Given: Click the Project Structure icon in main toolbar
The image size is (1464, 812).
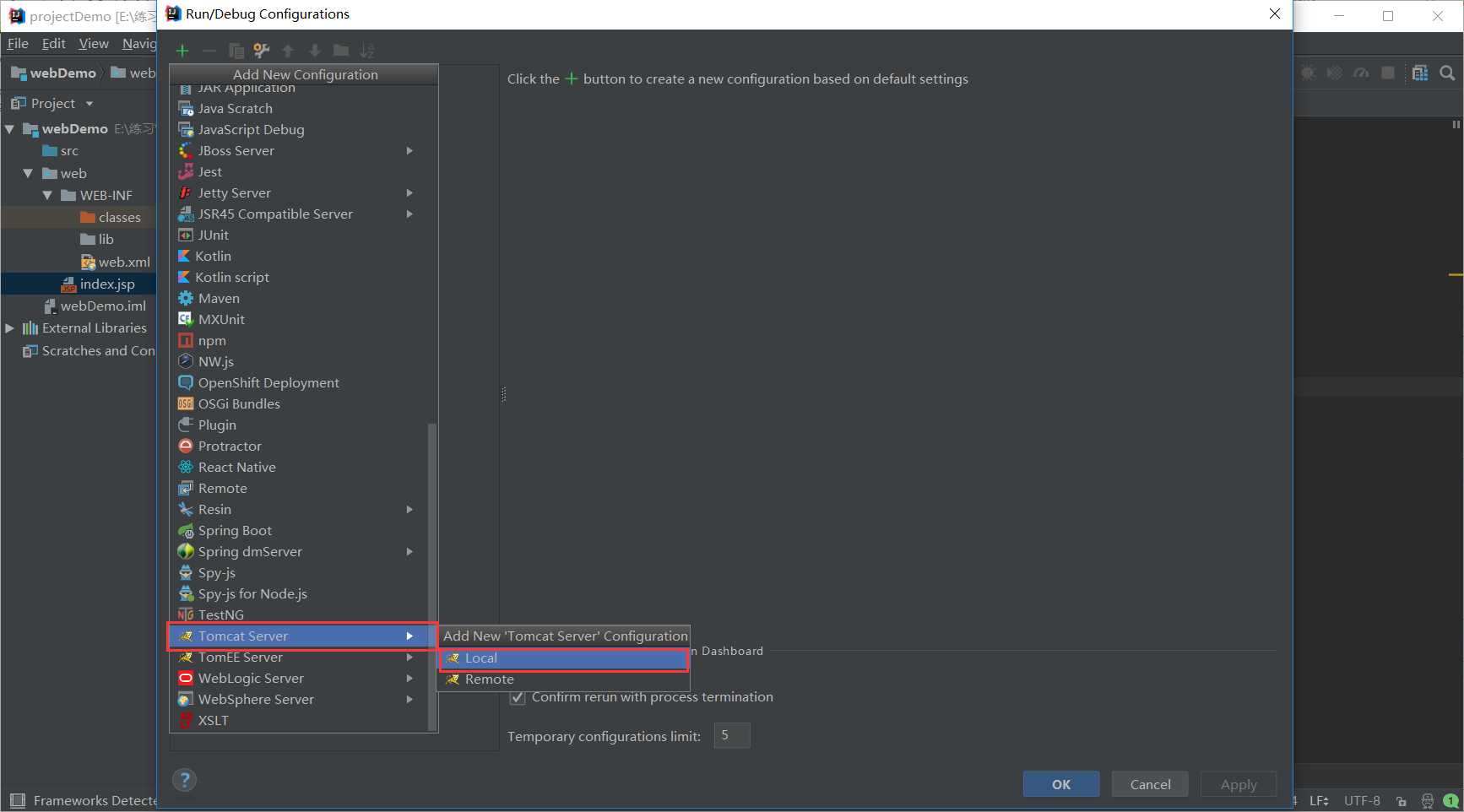Looking at the screenshot, I should click(1420, 73).
